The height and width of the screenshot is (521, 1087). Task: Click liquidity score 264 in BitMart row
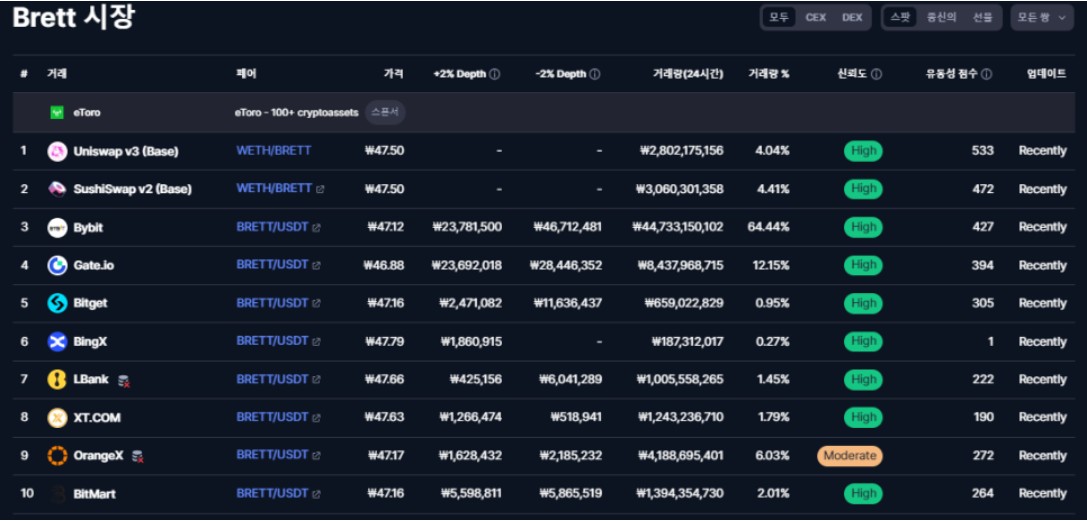982,494
